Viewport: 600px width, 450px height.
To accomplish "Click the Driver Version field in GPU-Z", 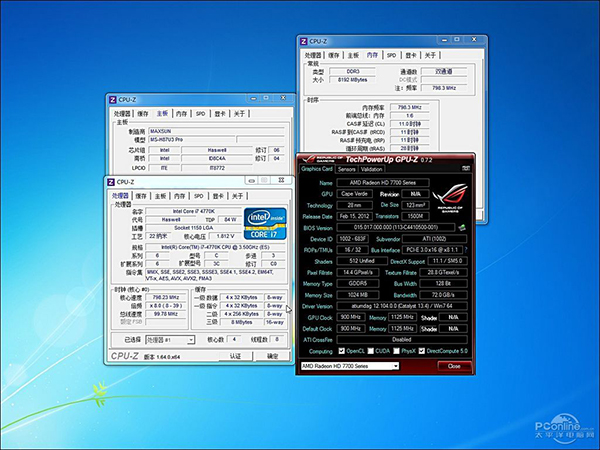I will [402, 306].
